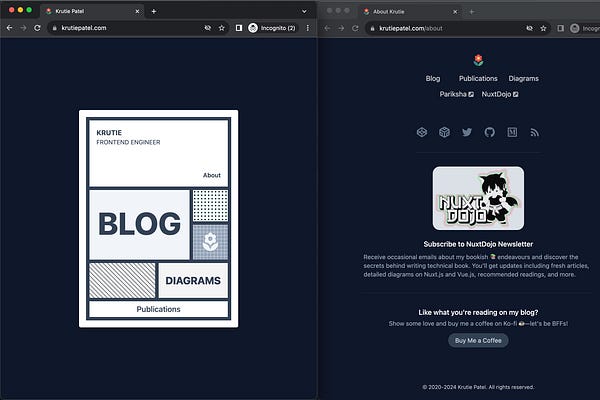Click the Buy Me a Coffee button
Image resolution: width=600 pixels, height=400 pixels.
(478, 340)
